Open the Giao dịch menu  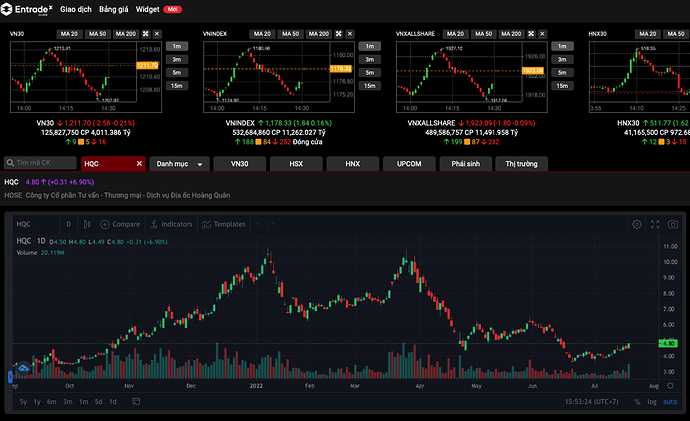pyautogui.click(x=77, y=8)
